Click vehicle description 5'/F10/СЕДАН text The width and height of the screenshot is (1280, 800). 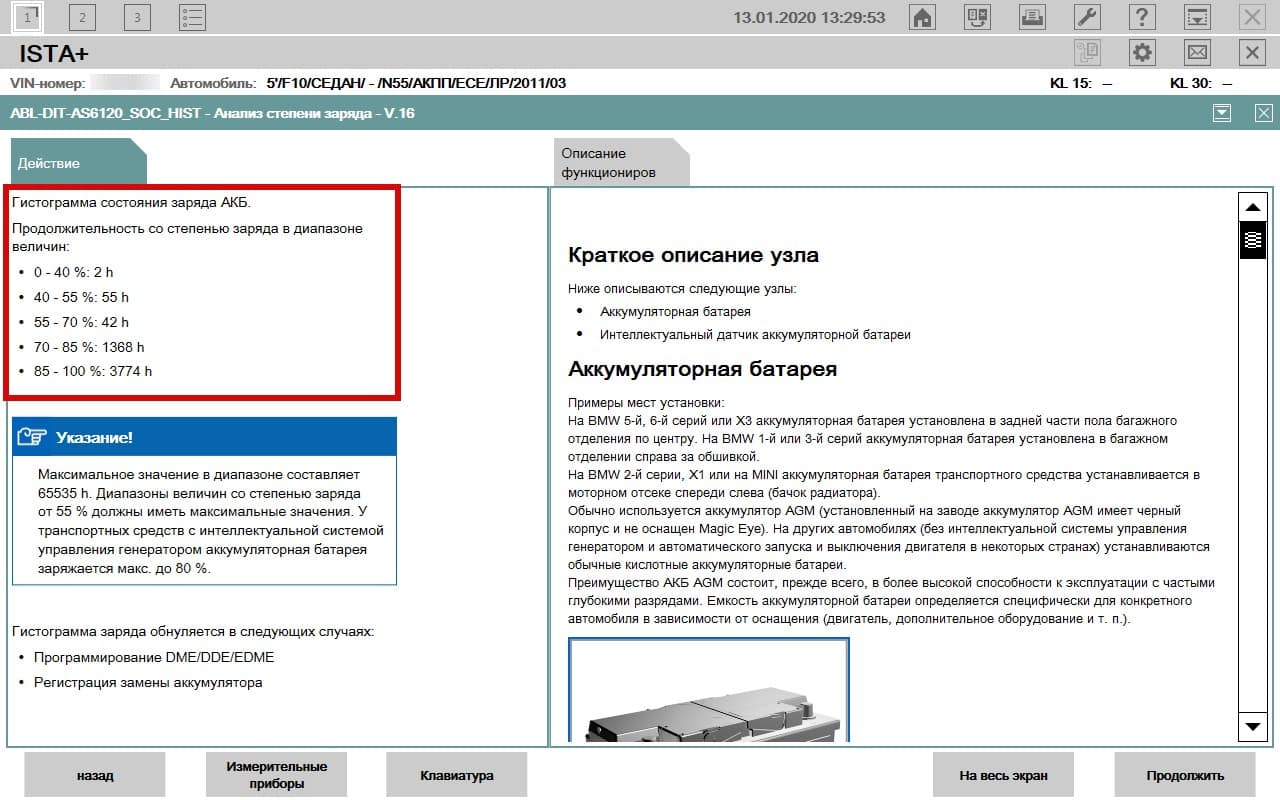(416, 83)
